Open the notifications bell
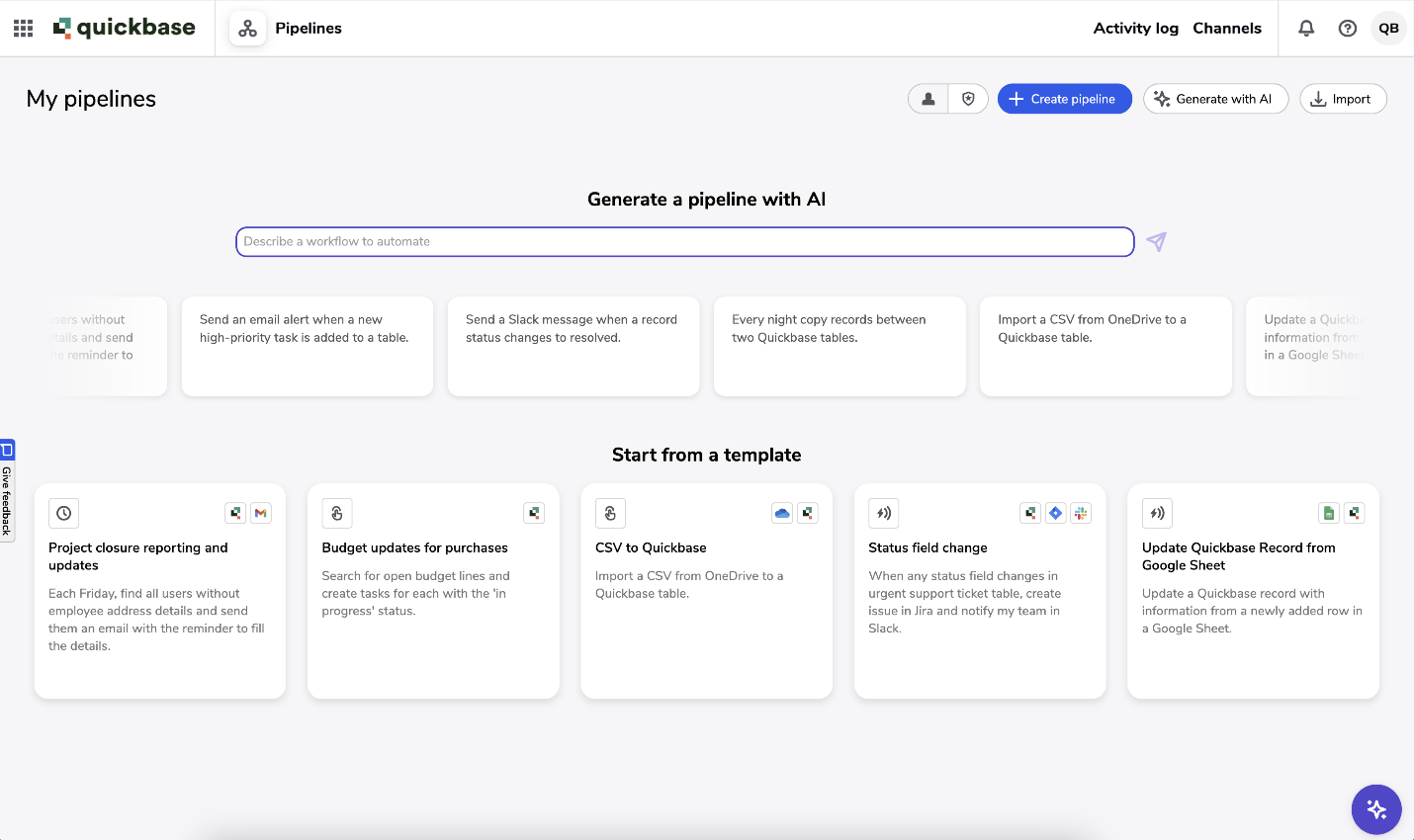Viewport: 1414px width, 840px height. [x=1306, y=29]
